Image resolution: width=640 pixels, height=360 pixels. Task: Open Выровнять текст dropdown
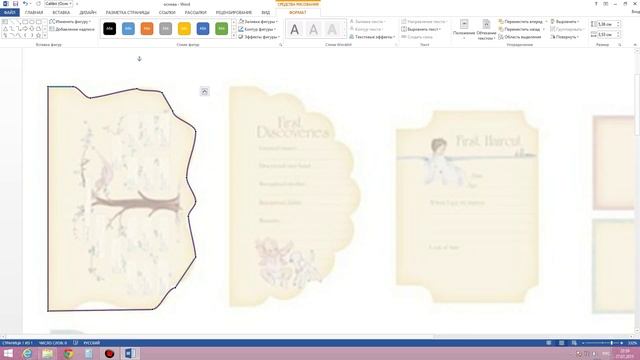click(x=421, y=29)
